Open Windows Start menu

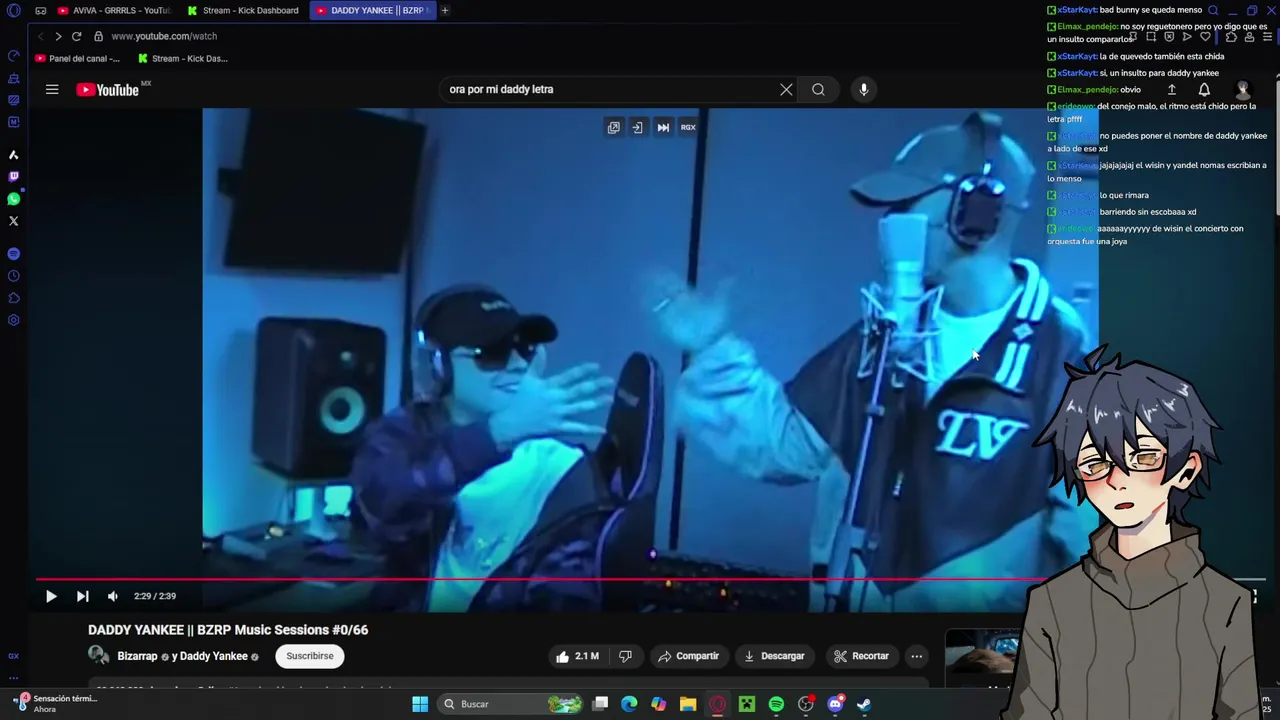tap(420, 704)
